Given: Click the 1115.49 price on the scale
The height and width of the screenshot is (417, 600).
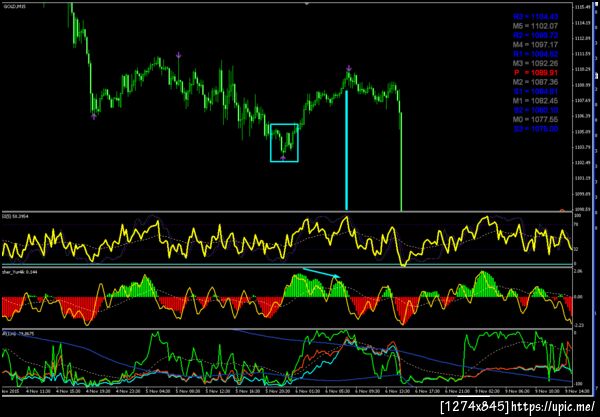Looking at the screenshot, I should (582, 7).
